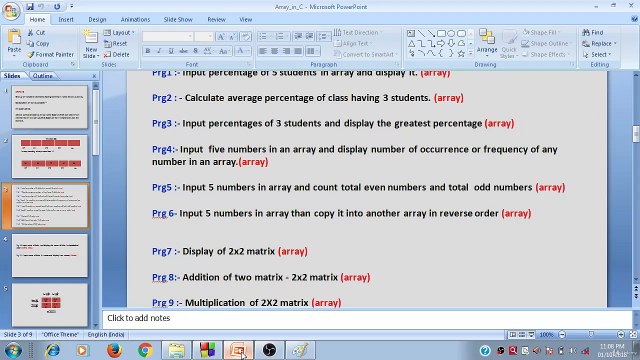Apply numbered list

tap(281, 37)
